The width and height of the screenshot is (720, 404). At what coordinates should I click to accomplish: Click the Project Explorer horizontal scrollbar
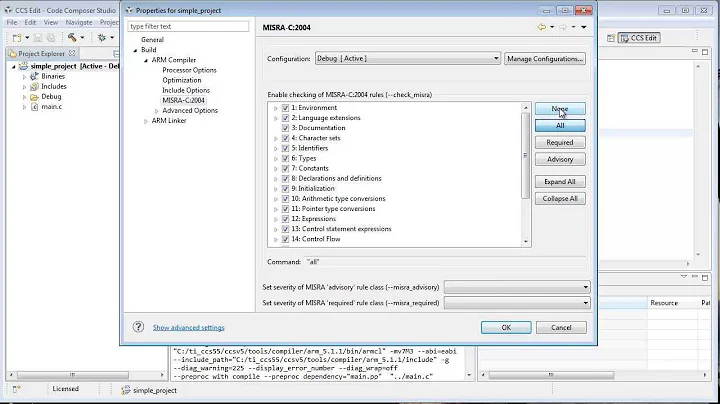pos(73,375)
